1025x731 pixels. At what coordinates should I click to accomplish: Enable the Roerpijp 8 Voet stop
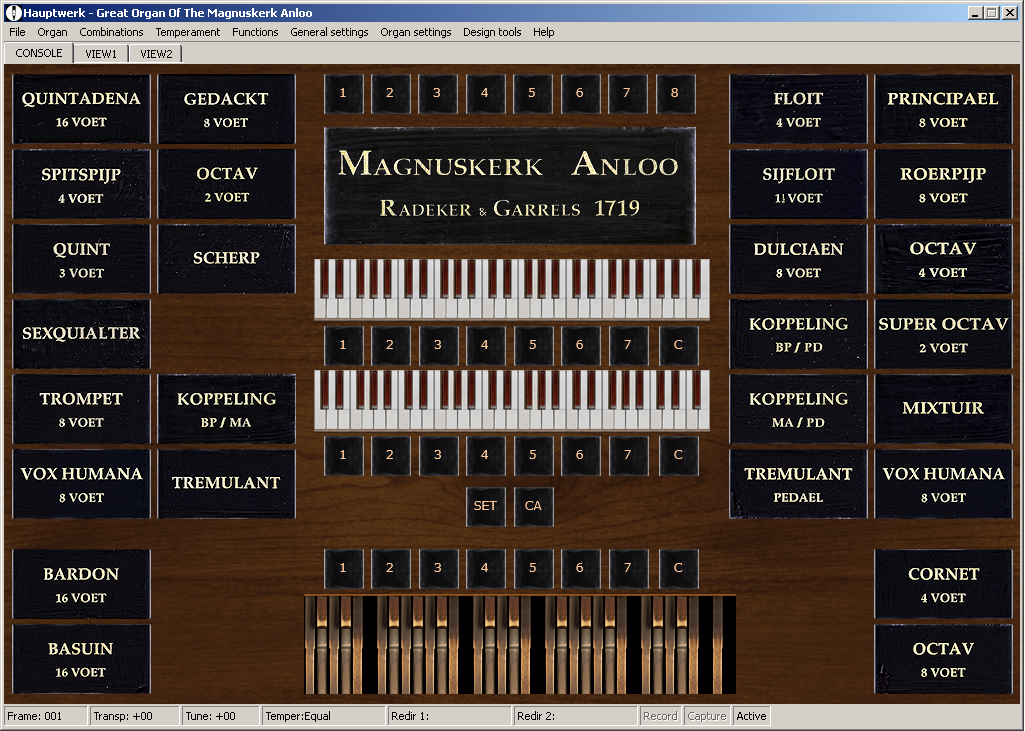coord(943,184)
